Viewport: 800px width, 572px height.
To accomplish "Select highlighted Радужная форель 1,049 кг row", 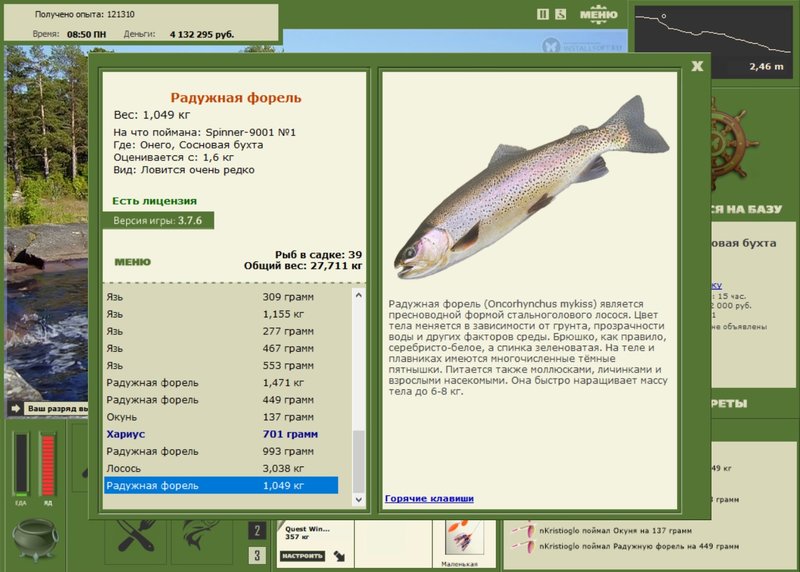I will [221, 485].
